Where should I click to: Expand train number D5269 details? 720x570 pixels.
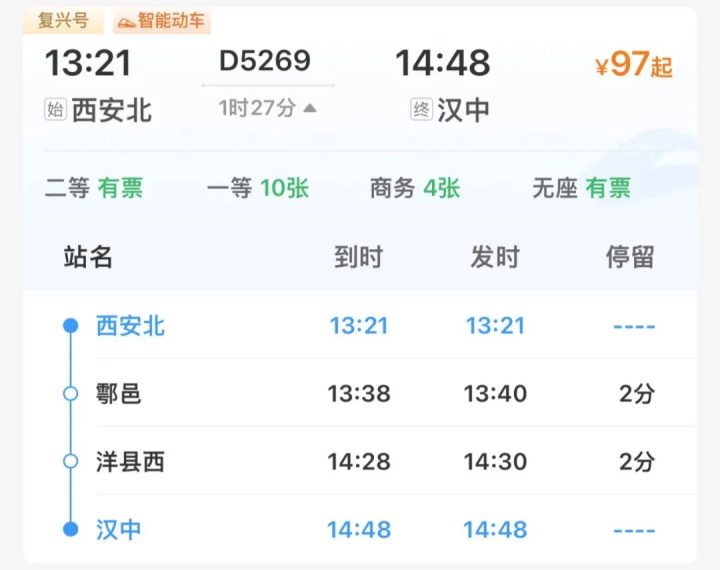(265, 61)
